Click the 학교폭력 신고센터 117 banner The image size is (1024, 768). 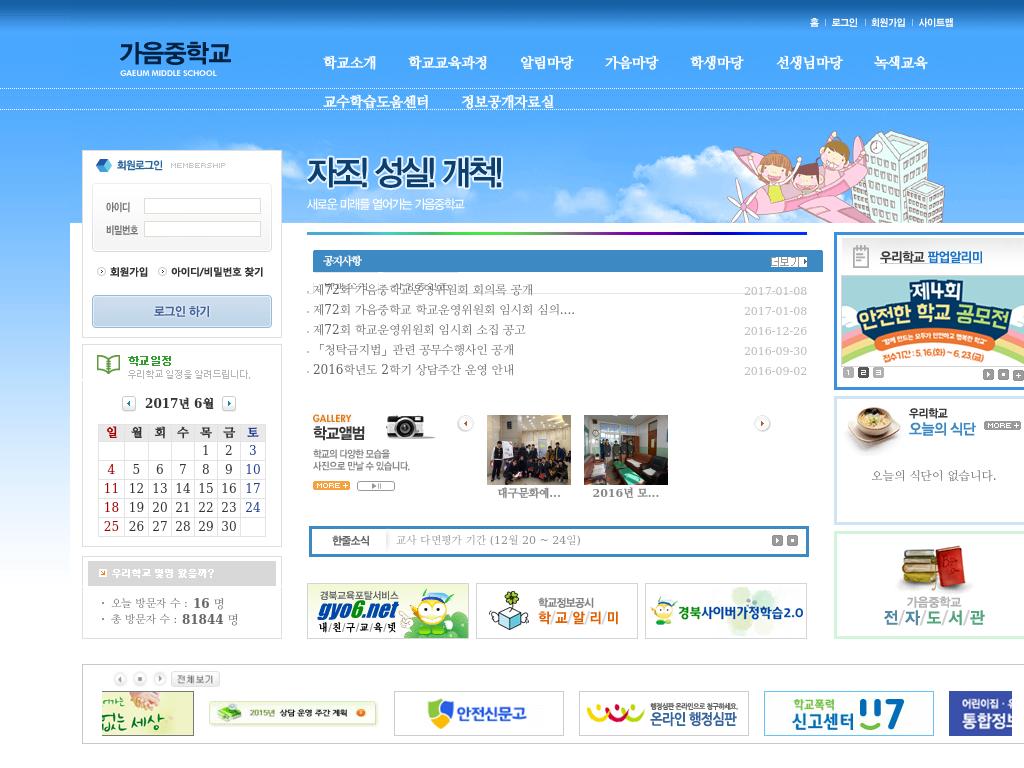[x=848, y=713]
